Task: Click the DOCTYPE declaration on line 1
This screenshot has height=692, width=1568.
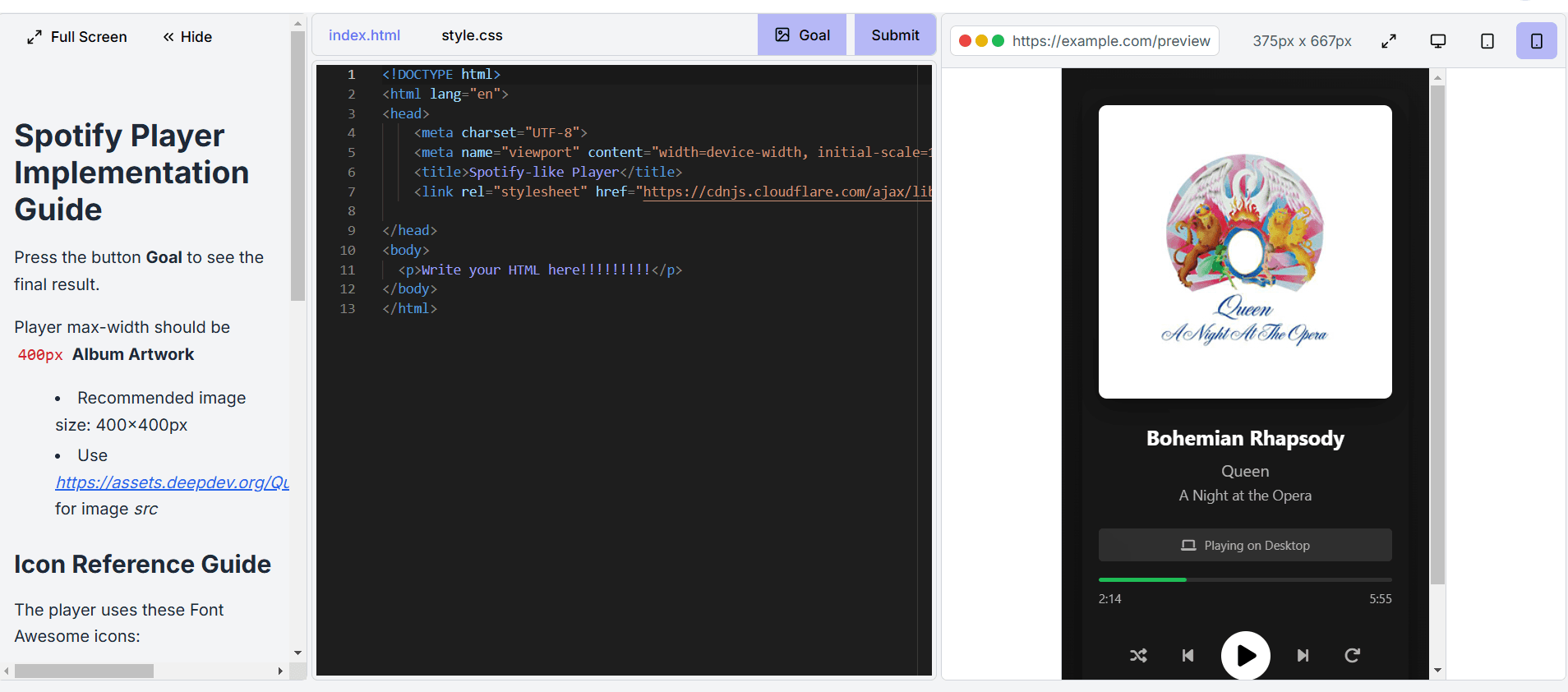Action: point(441,74)
